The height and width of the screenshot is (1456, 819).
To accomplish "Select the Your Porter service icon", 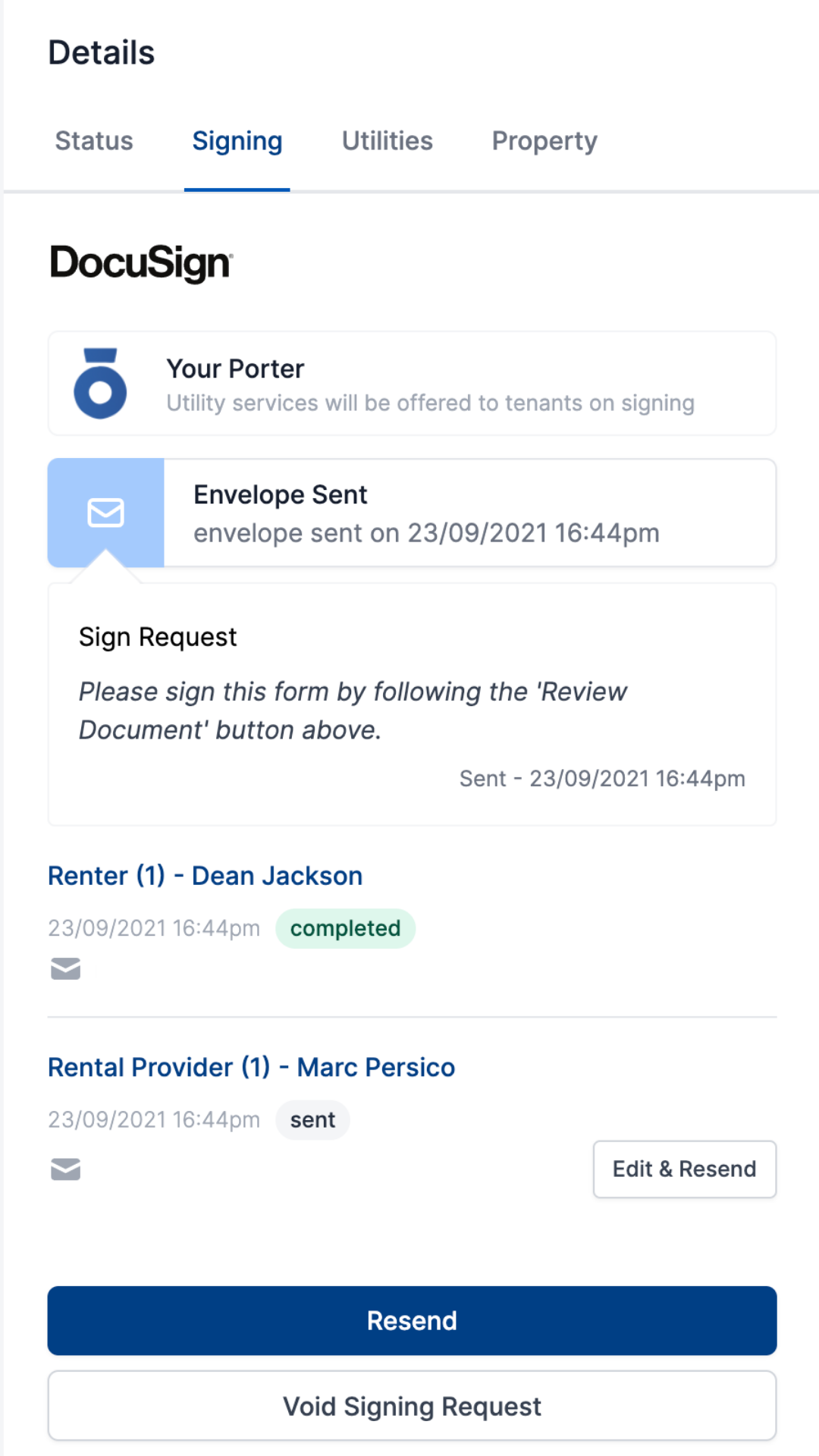I will 102,383.
